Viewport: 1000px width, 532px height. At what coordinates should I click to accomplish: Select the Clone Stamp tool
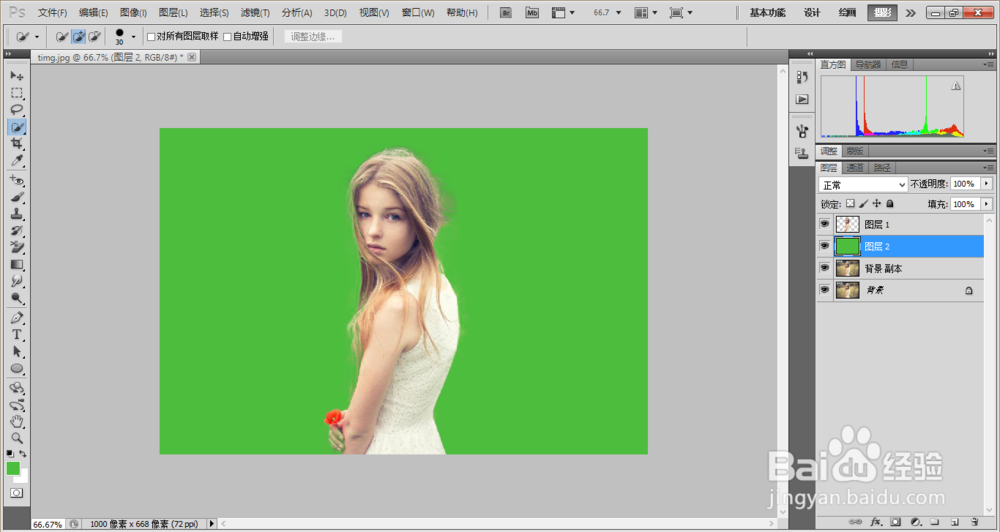(x=17, y=214)
